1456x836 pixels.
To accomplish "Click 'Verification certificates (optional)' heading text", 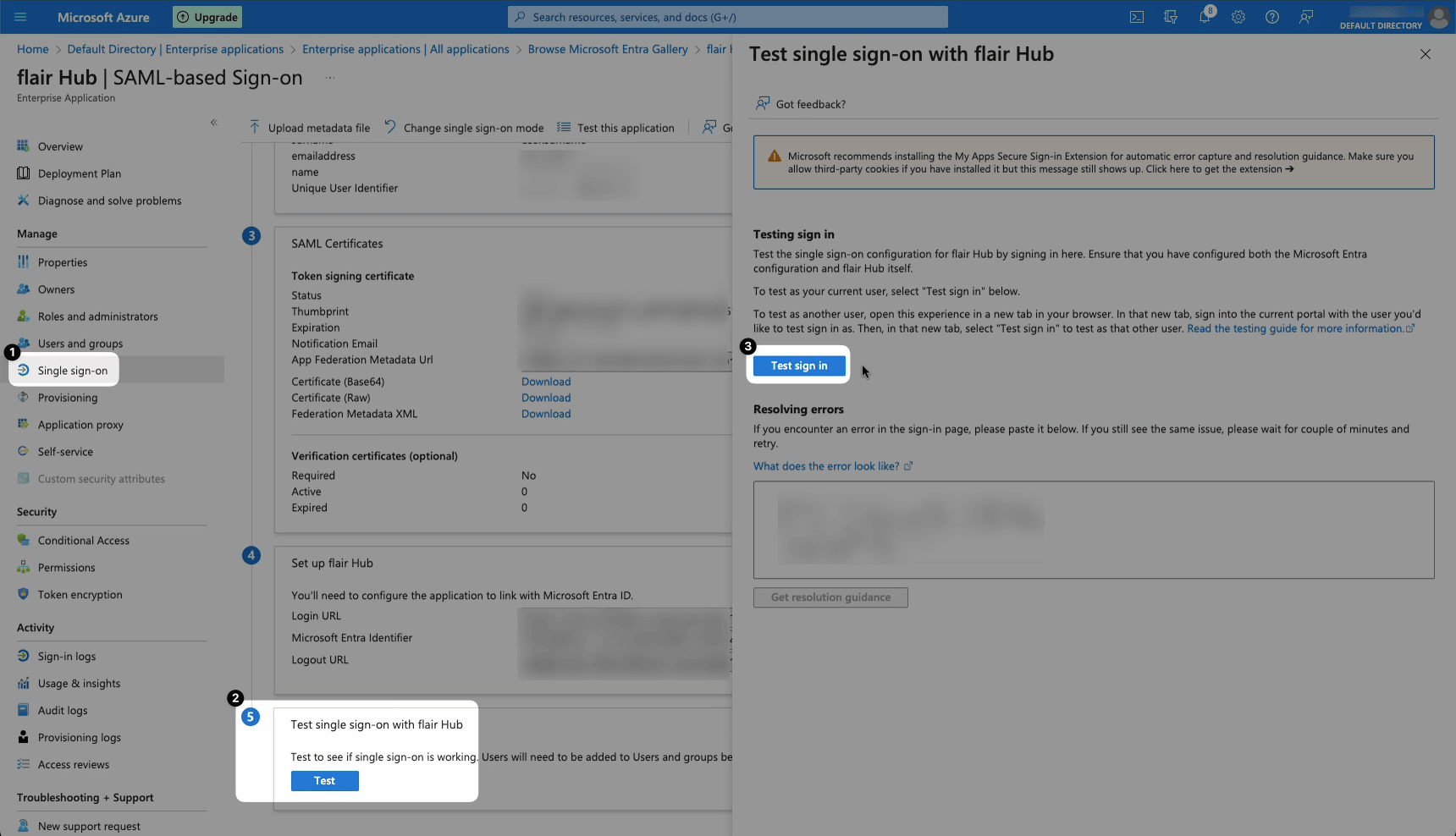I will tap(374, 456).
